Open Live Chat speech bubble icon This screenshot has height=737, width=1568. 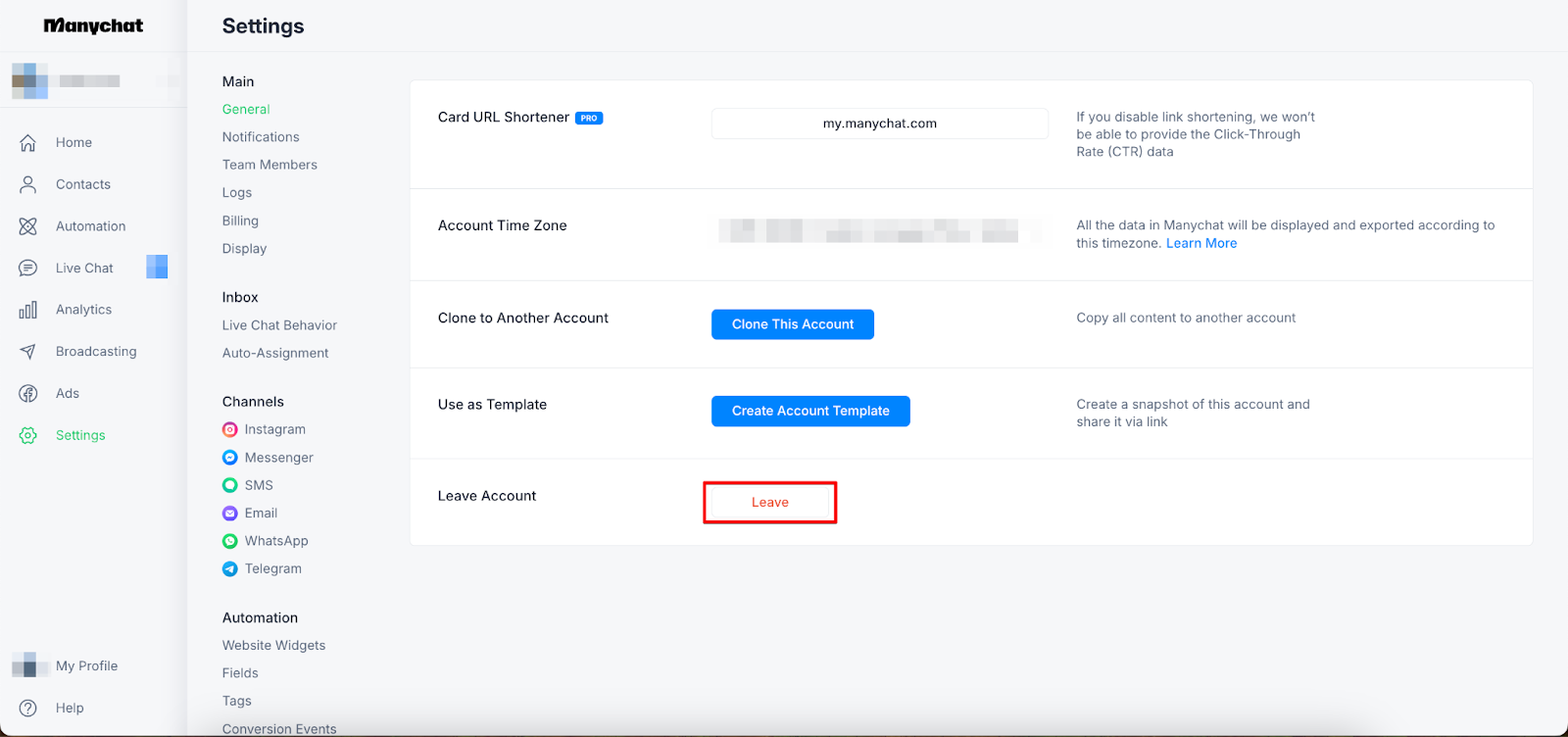[28, 269]
